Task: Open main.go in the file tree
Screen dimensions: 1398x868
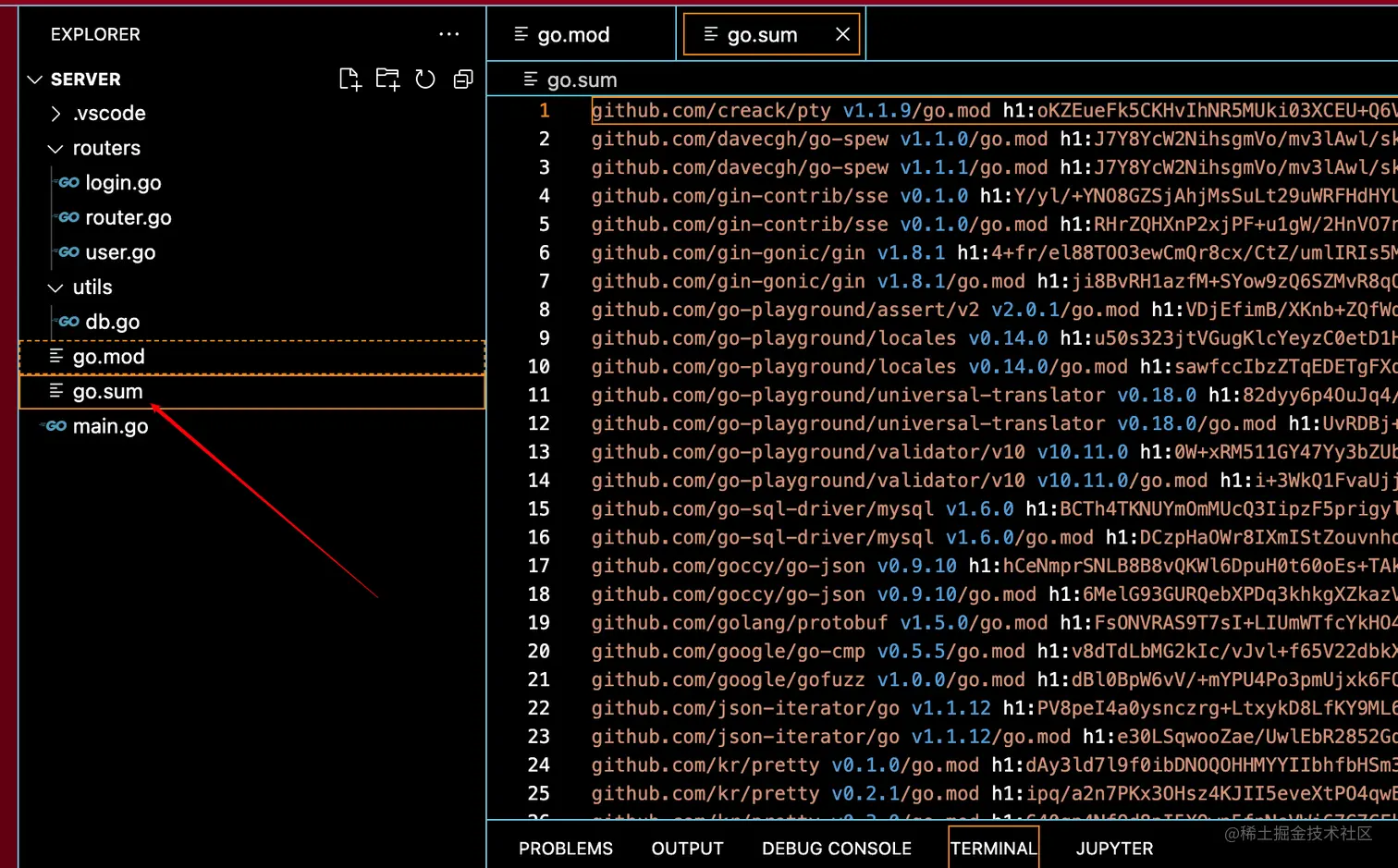Action: 110,426
